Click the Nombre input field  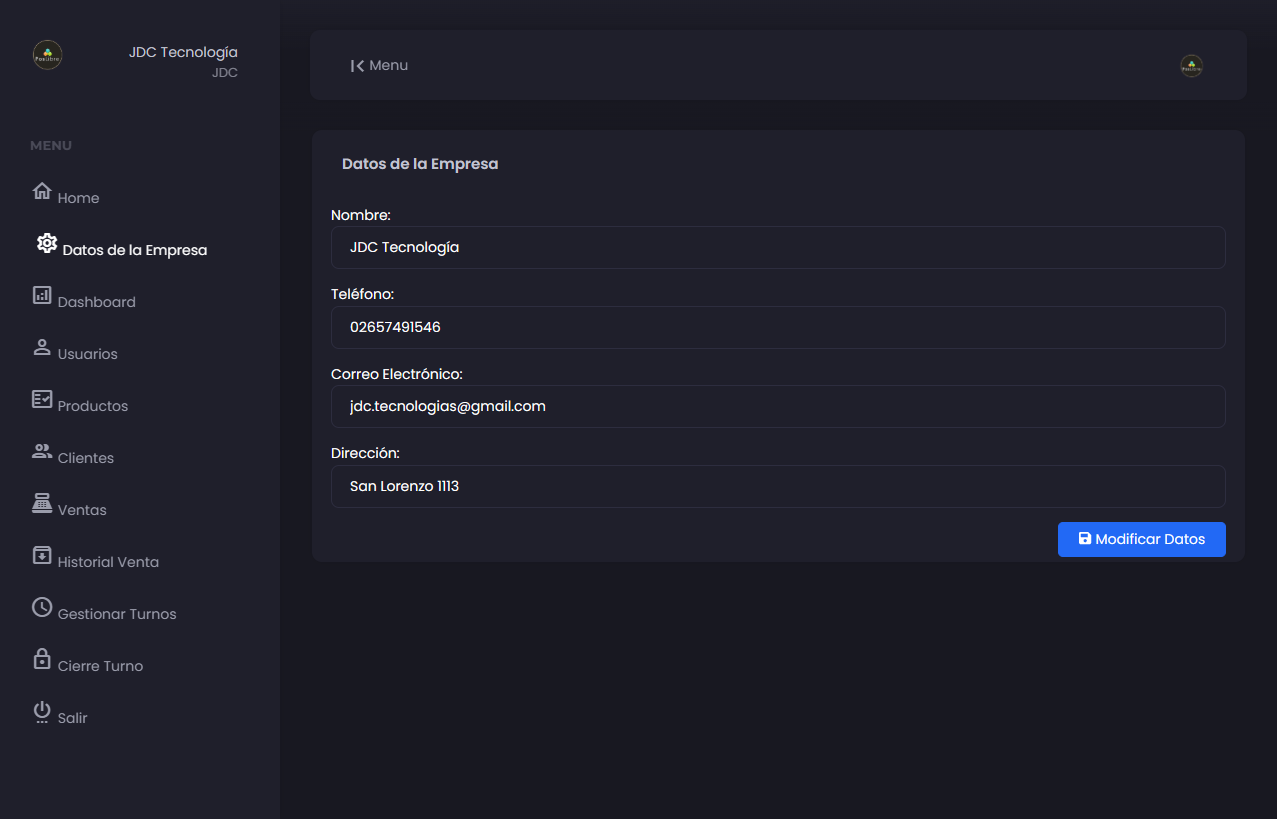777,247
